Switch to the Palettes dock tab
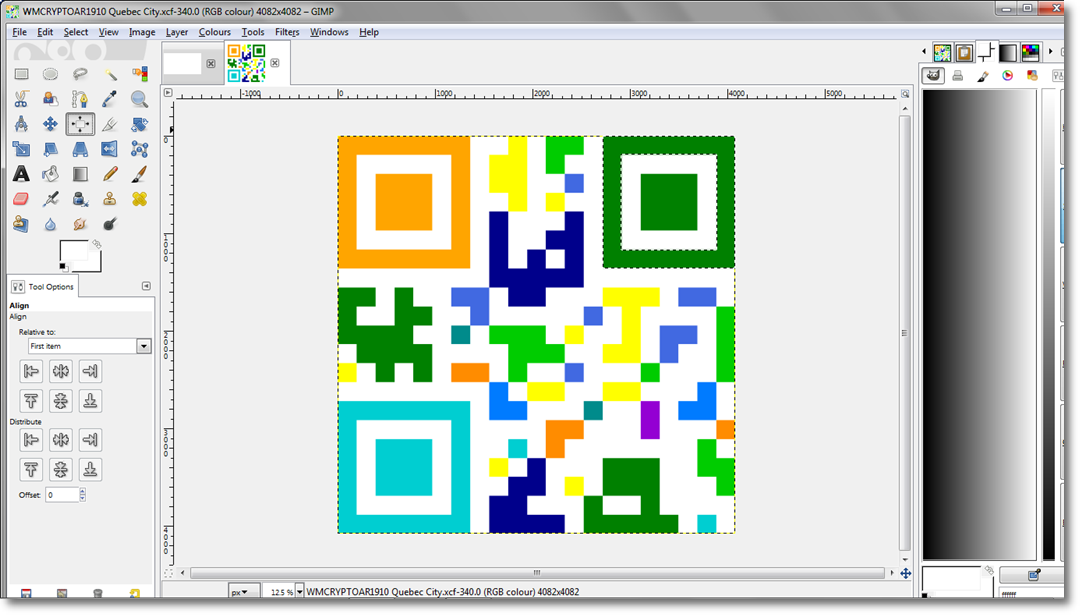The height and width of the screenshot is (615, 1080). pyautogui.click(x=1031, y=52)
